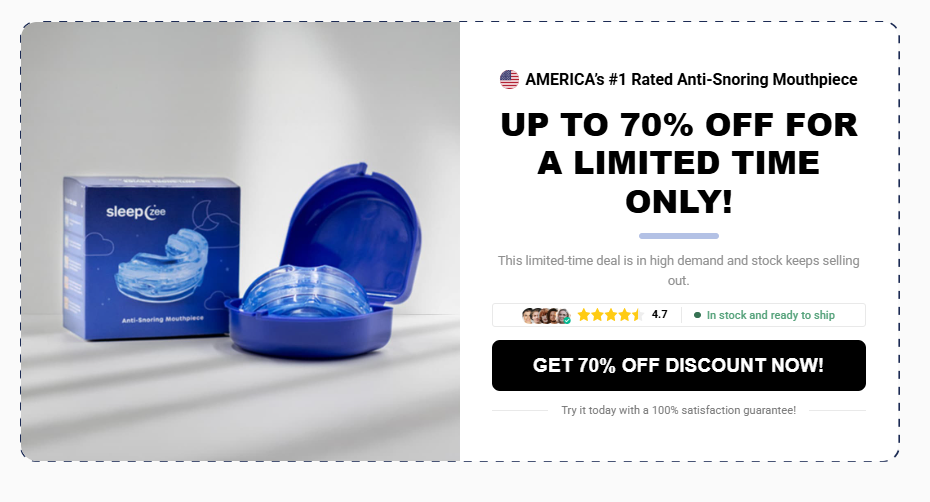Image resolution: width=930 pixels, height=502 pixels.
Task: Click the moon illustration on the box
Action: click(x=203, y=215)
